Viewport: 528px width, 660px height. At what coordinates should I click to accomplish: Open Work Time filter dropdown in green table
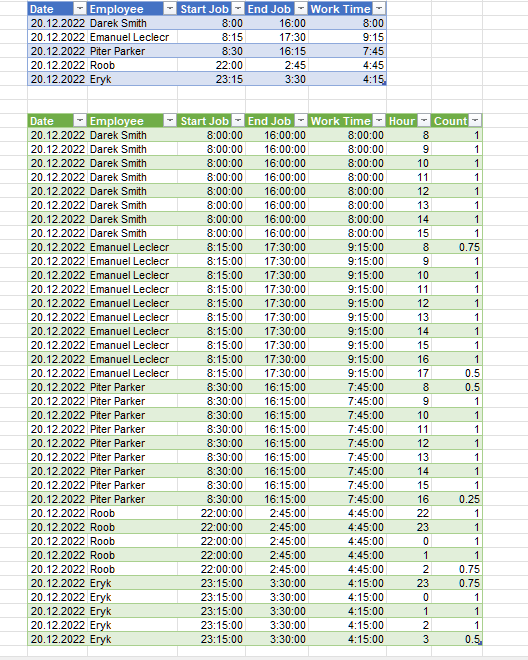(379, 121)
